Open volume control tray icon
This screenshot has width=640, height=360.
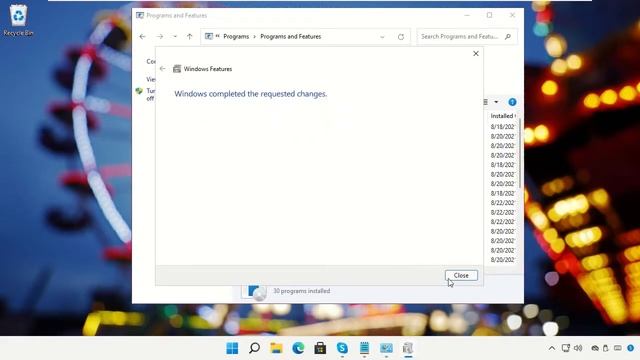point(578,348)
